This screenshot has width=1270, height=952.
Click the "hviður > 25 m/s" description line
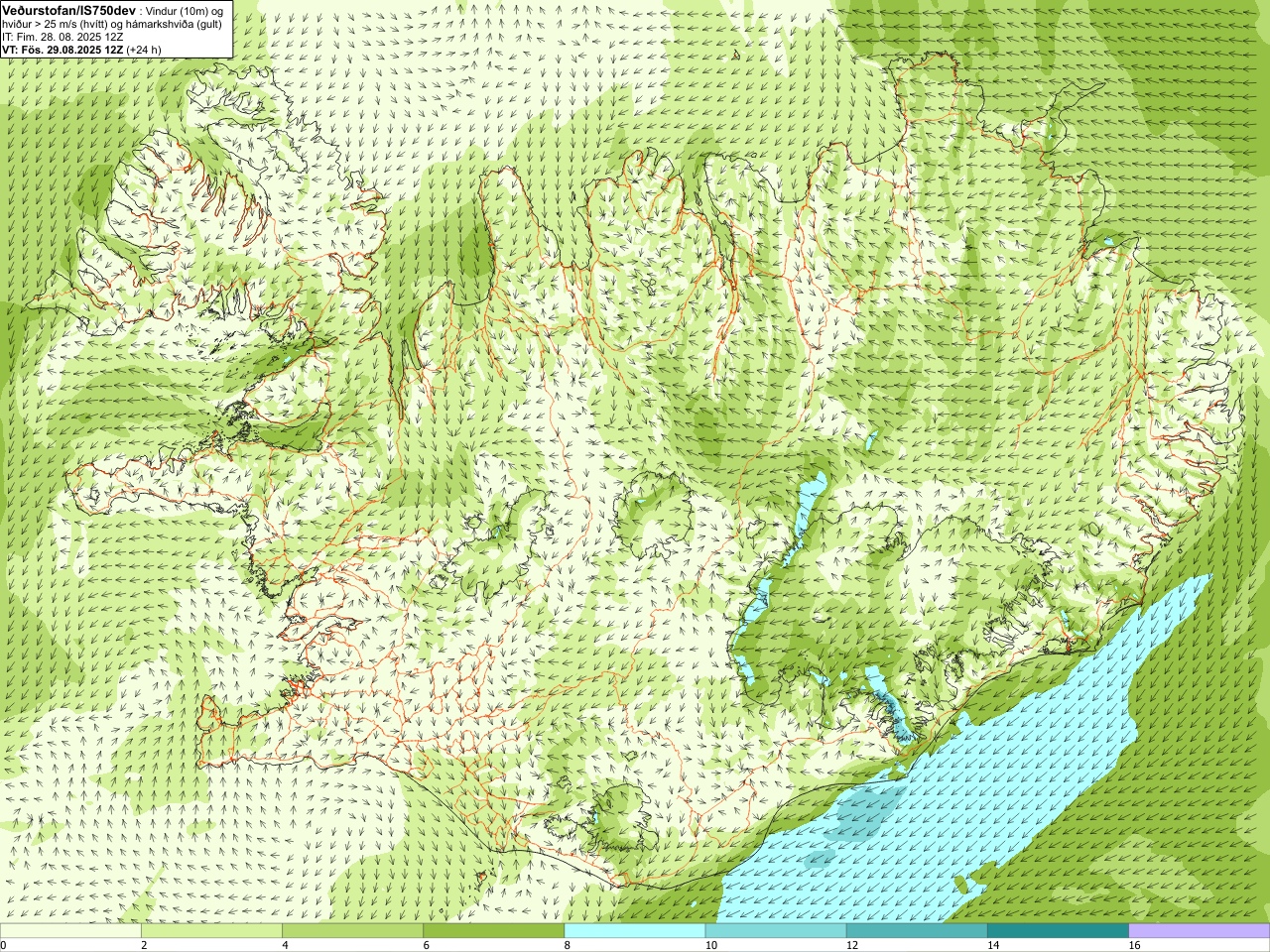click(112, 23)
